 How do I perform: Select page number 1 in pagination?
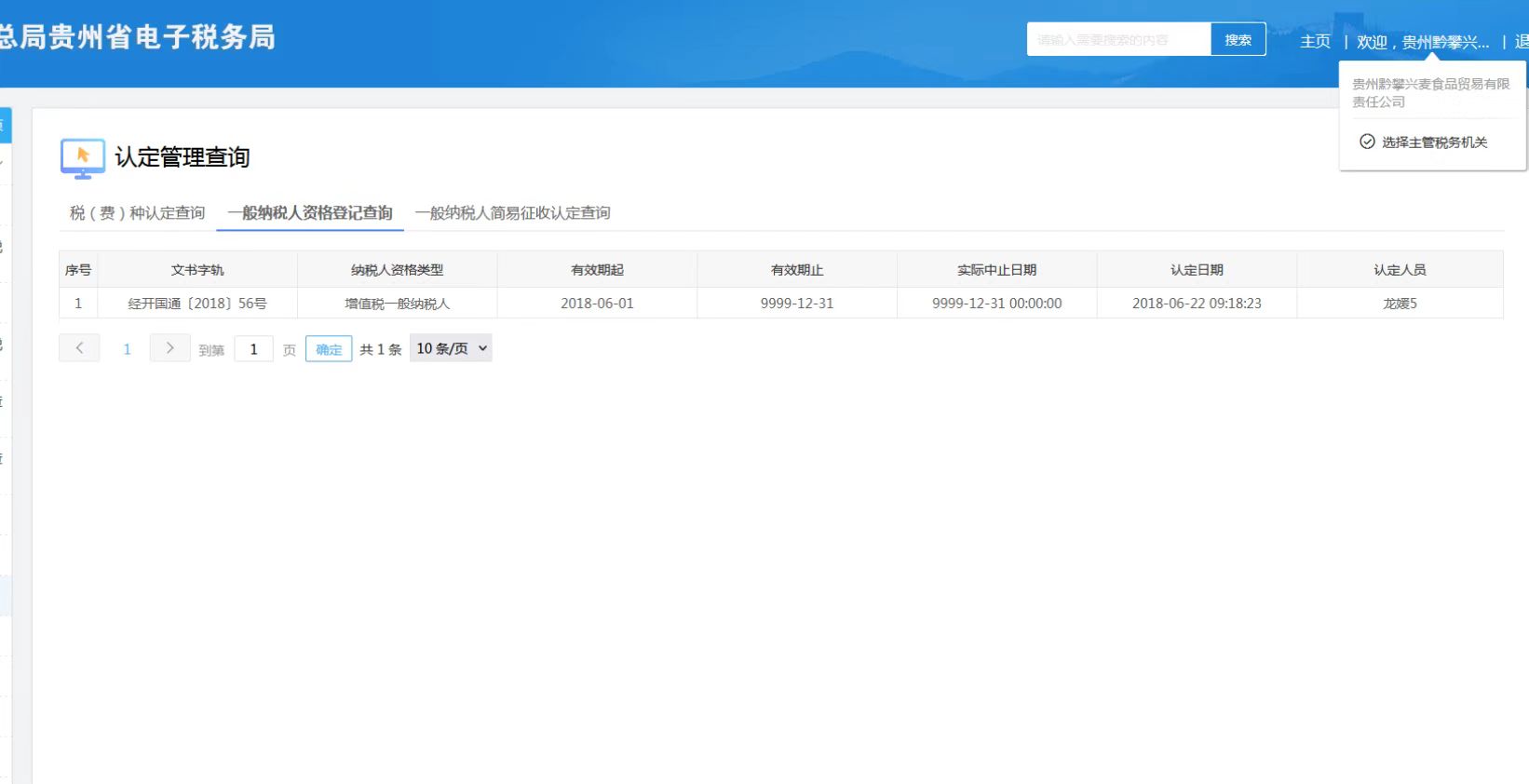(127, 349)
